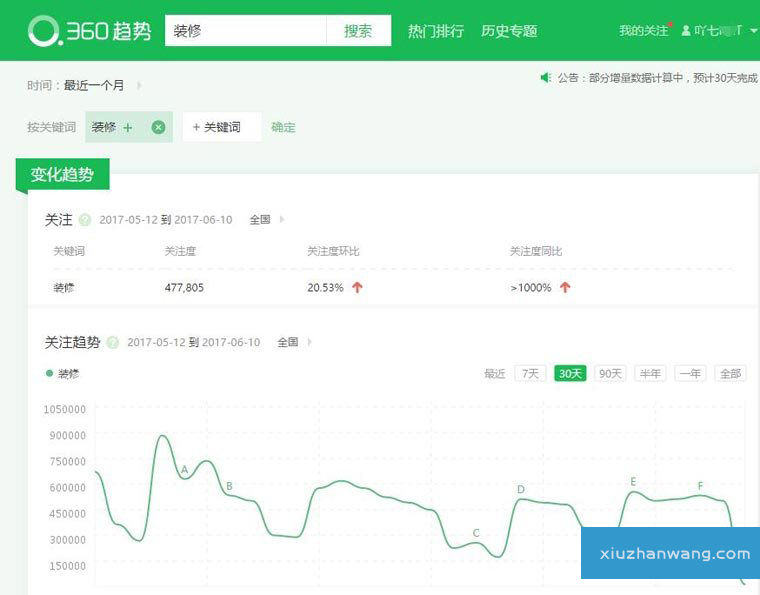Open the 热门排行 menu item
The width and height of the screenshot is (760, 595).
(x=436, y=31)
